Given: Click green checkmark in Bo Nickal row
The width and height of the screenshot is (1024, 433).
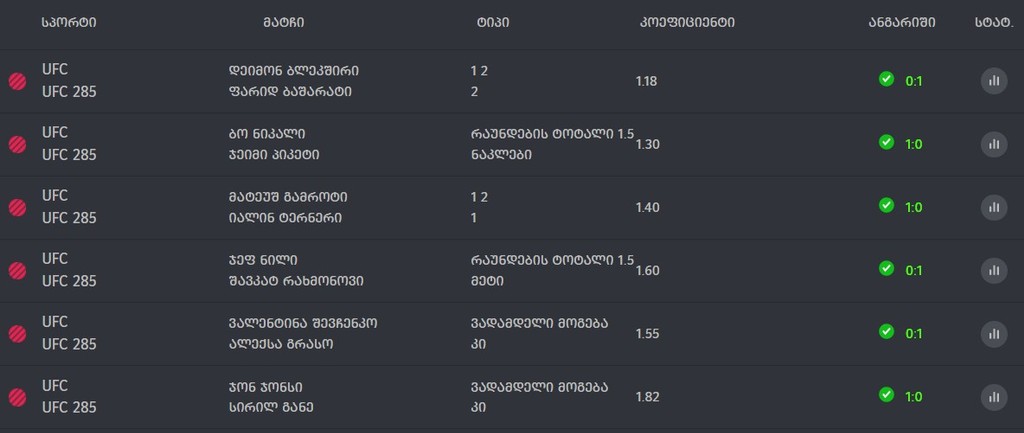Looking at the screenshot, I should point(886,143).
